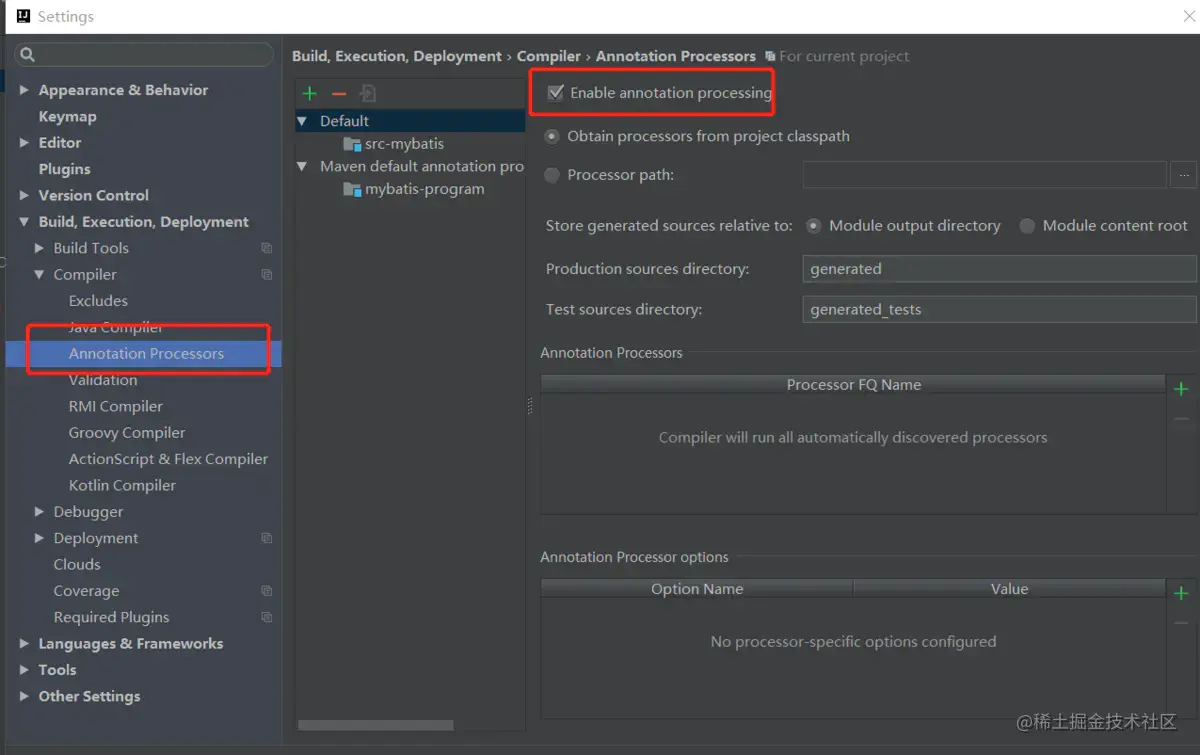Expand the Editor section arrow
This screenshot has width=1200, height=755.
tap(24, 143)
